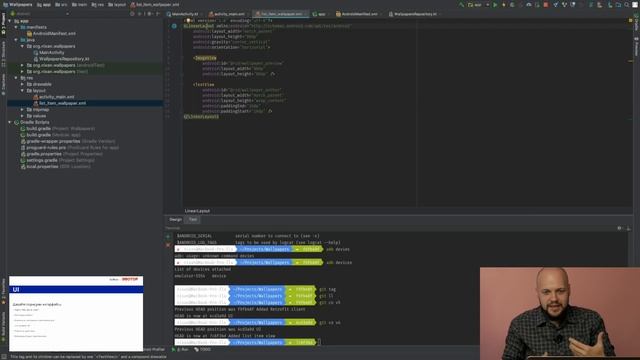Click the UI slide thumbnail overlay
The image size is (640, 360).
(76, 313)
